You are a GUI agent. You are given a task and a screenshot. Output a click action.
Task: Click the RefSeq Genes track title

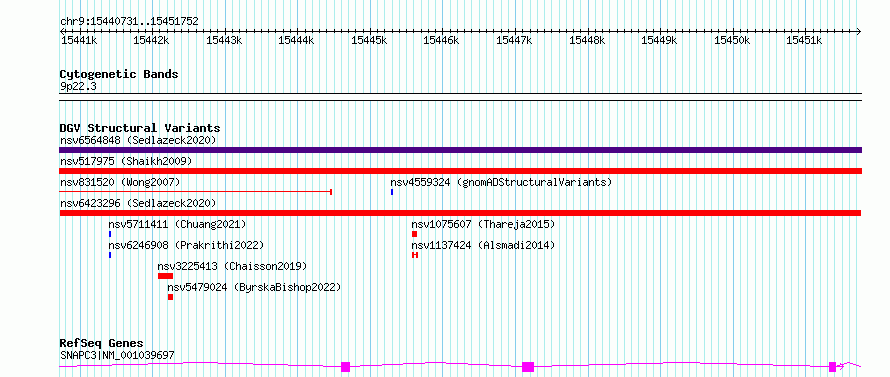(x=101, y=344)
